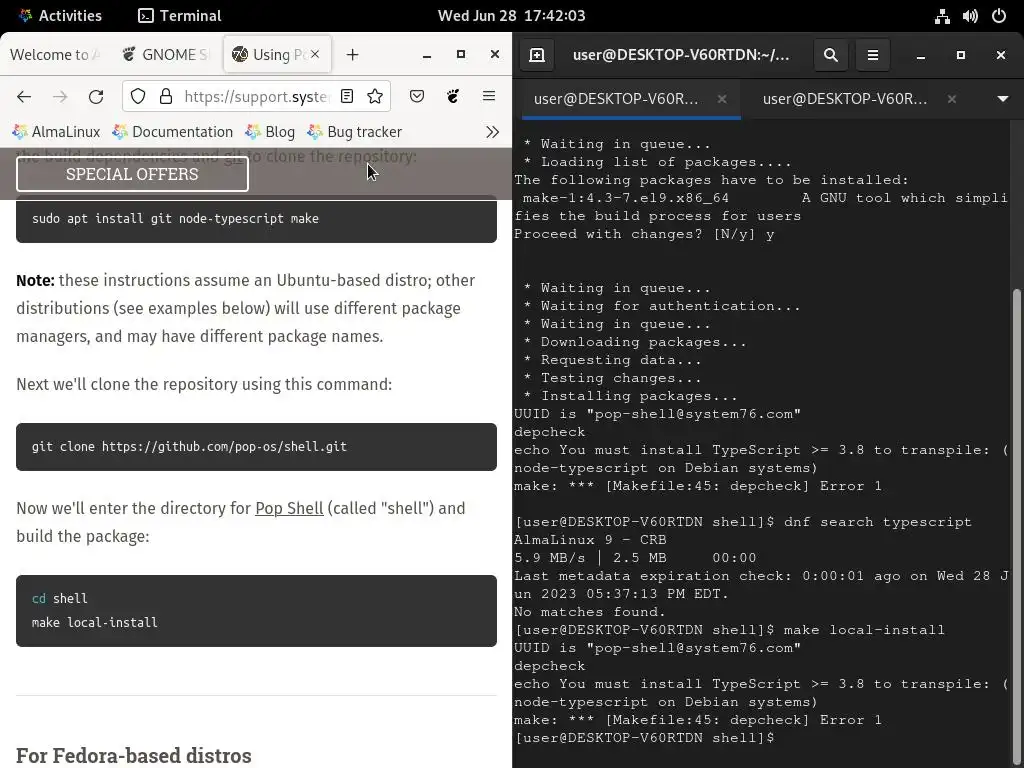Screen dimensions: 1024x768
Task: Click the git clone command code block
Action: (x=256, y=447)
